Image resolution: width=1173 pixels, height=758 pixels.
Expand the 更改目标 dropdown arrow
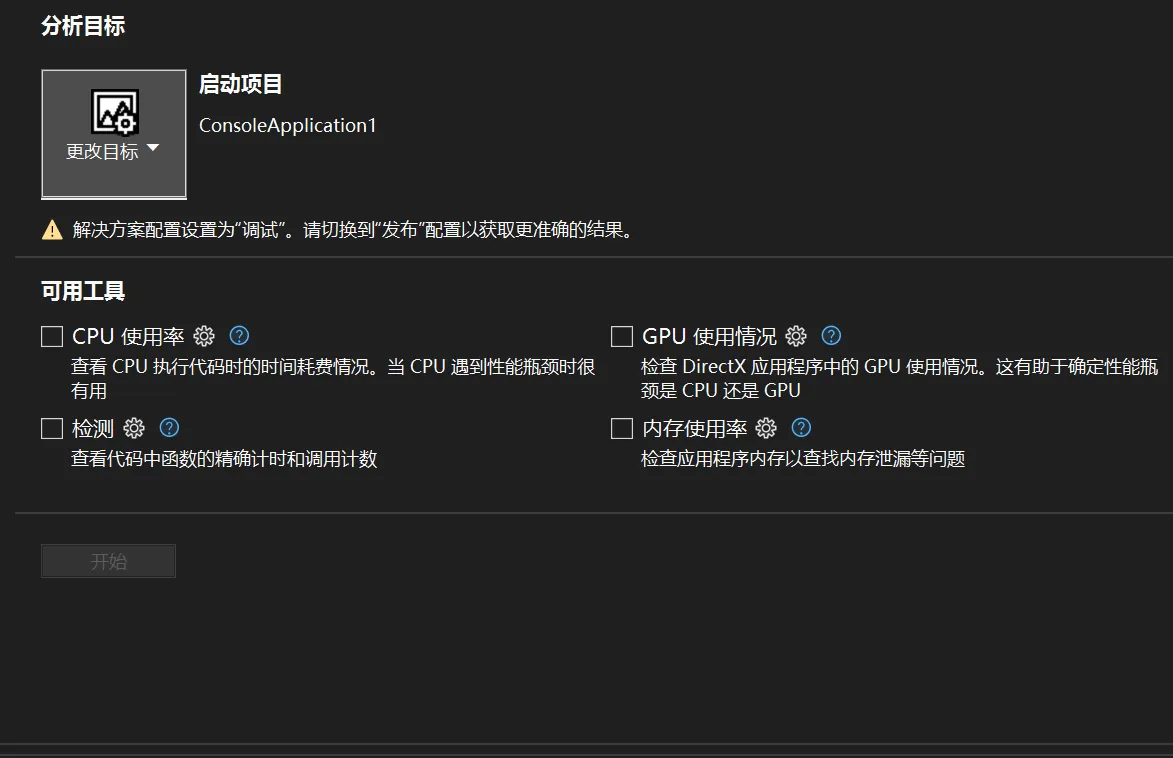[x=153, y=149]
